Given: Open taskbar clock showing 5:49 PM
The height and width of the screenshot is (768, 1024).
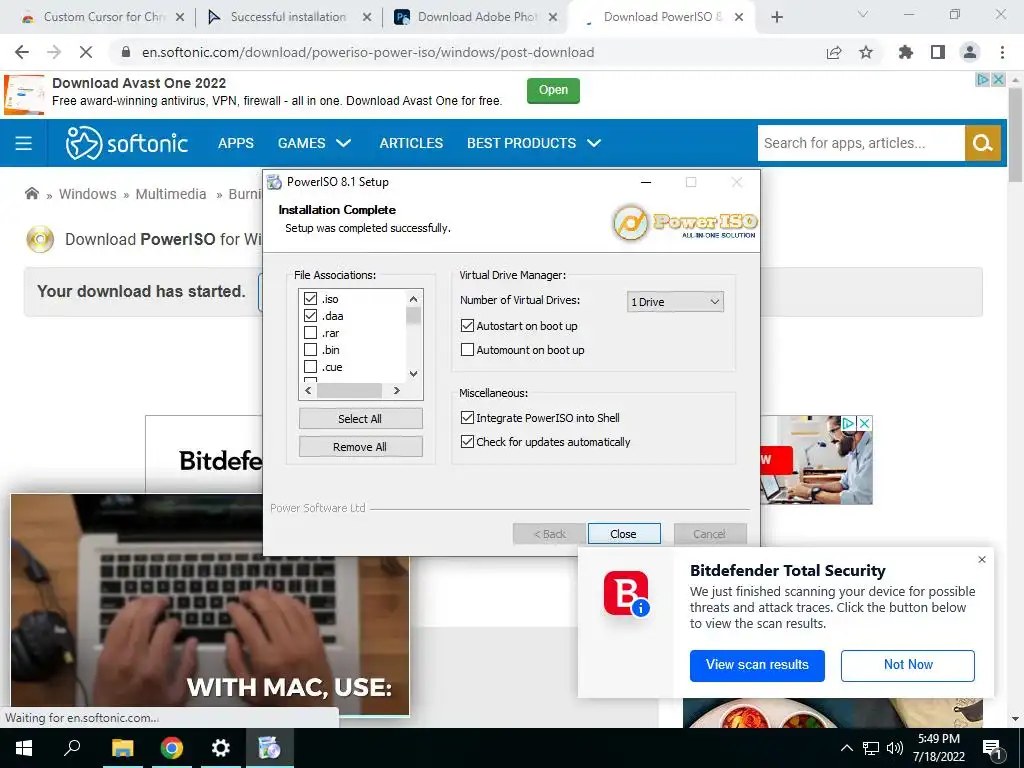Looking at the screenshot, I should pyautogui.click(x=938, y=748).
